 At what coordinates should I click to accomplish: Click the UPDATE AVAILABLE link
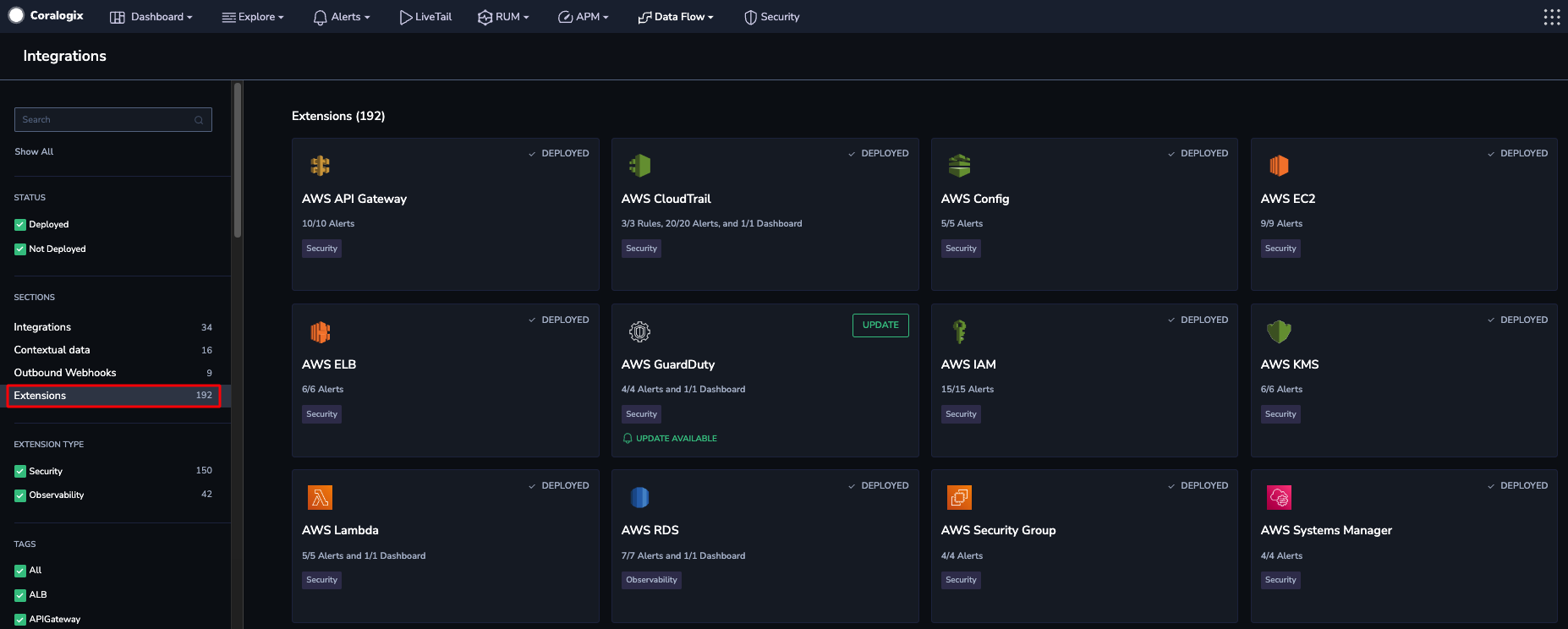pos(677,439)
